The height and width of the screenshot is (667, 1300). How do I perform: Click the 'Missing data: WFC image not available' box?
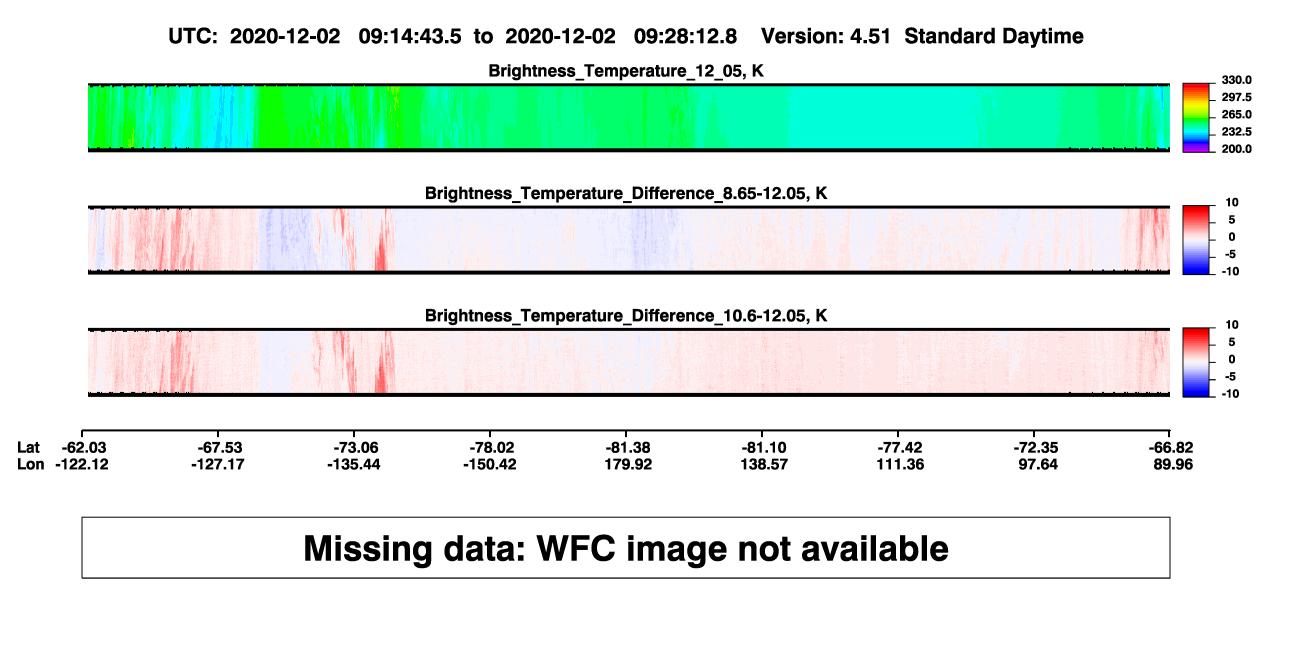626,547
